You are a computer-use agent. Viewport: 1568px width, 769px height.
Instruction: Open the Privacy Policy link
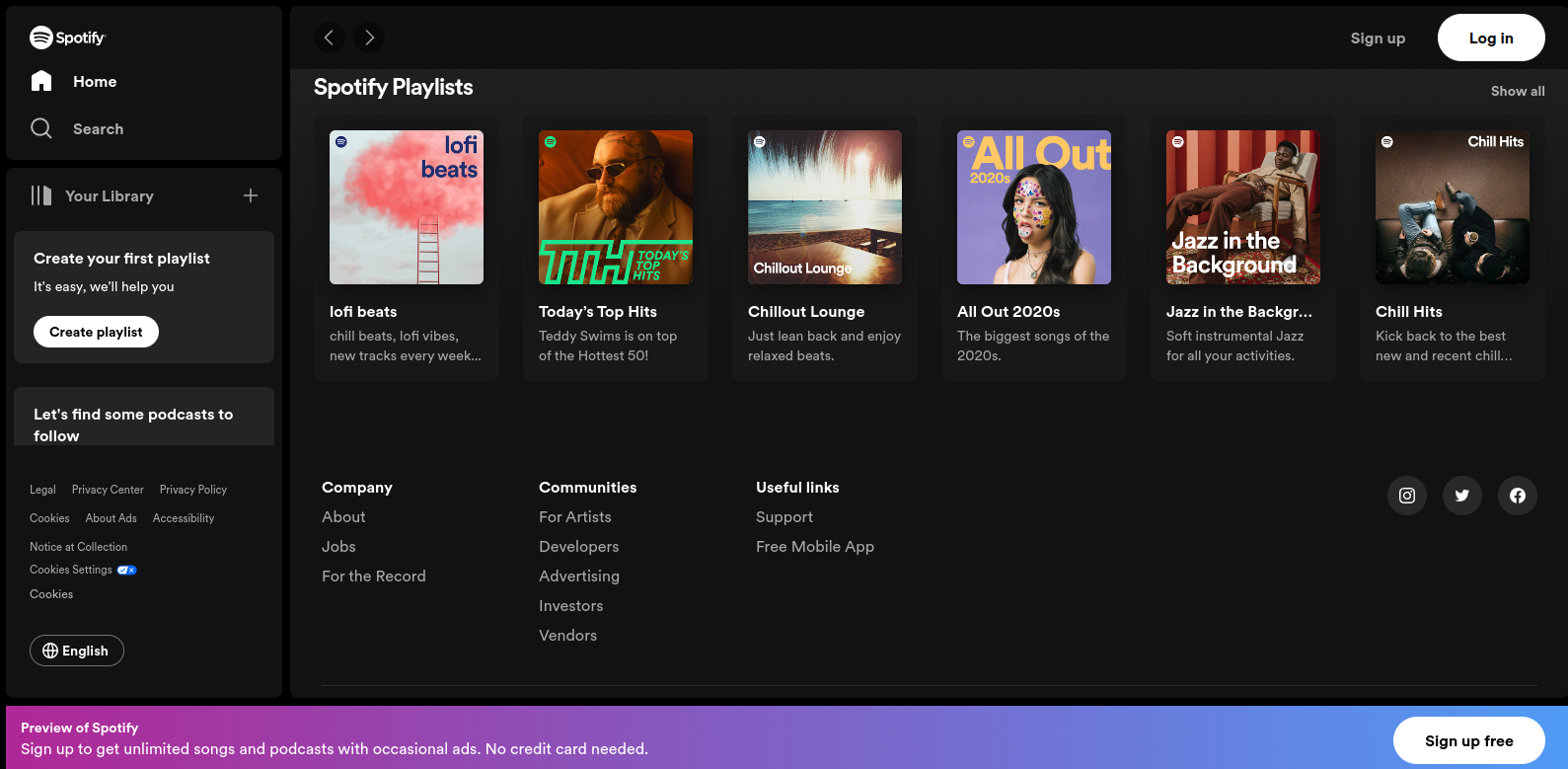coord(193,490)
